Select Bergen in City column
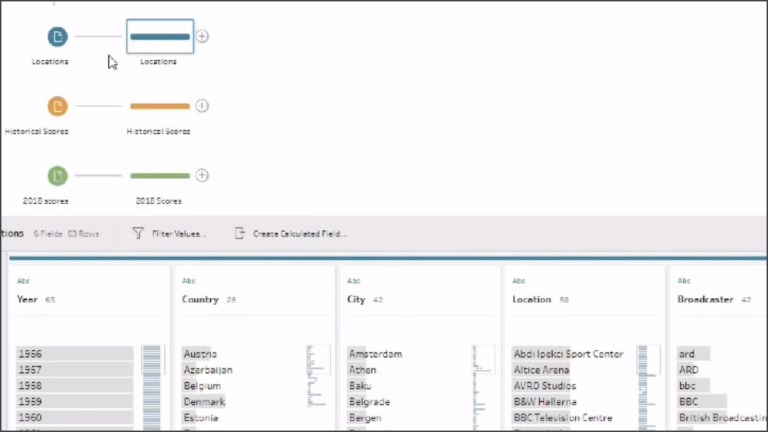 [x=365, y=417]
